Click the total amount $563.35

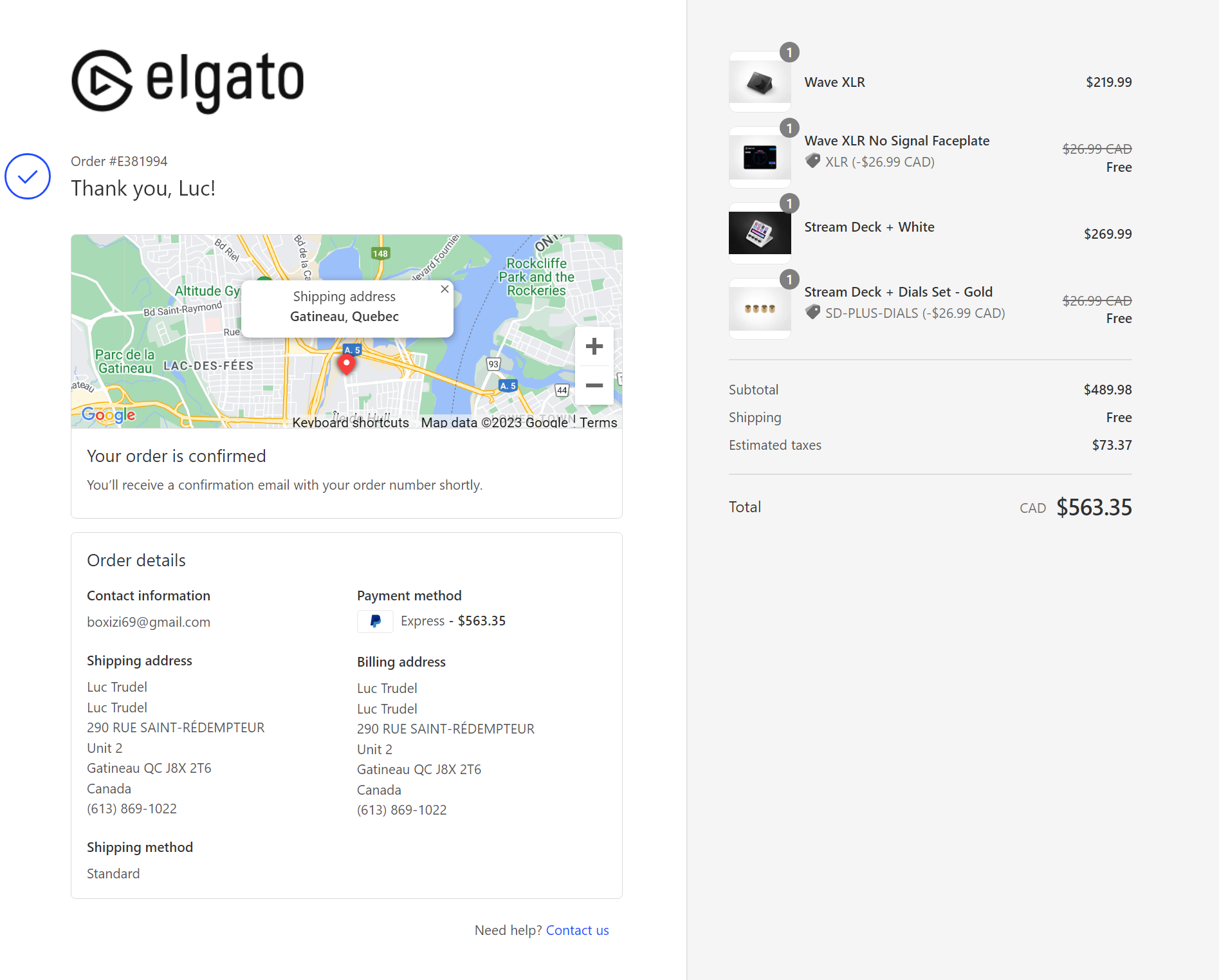pyautogui.click(x=1094, y=507)
